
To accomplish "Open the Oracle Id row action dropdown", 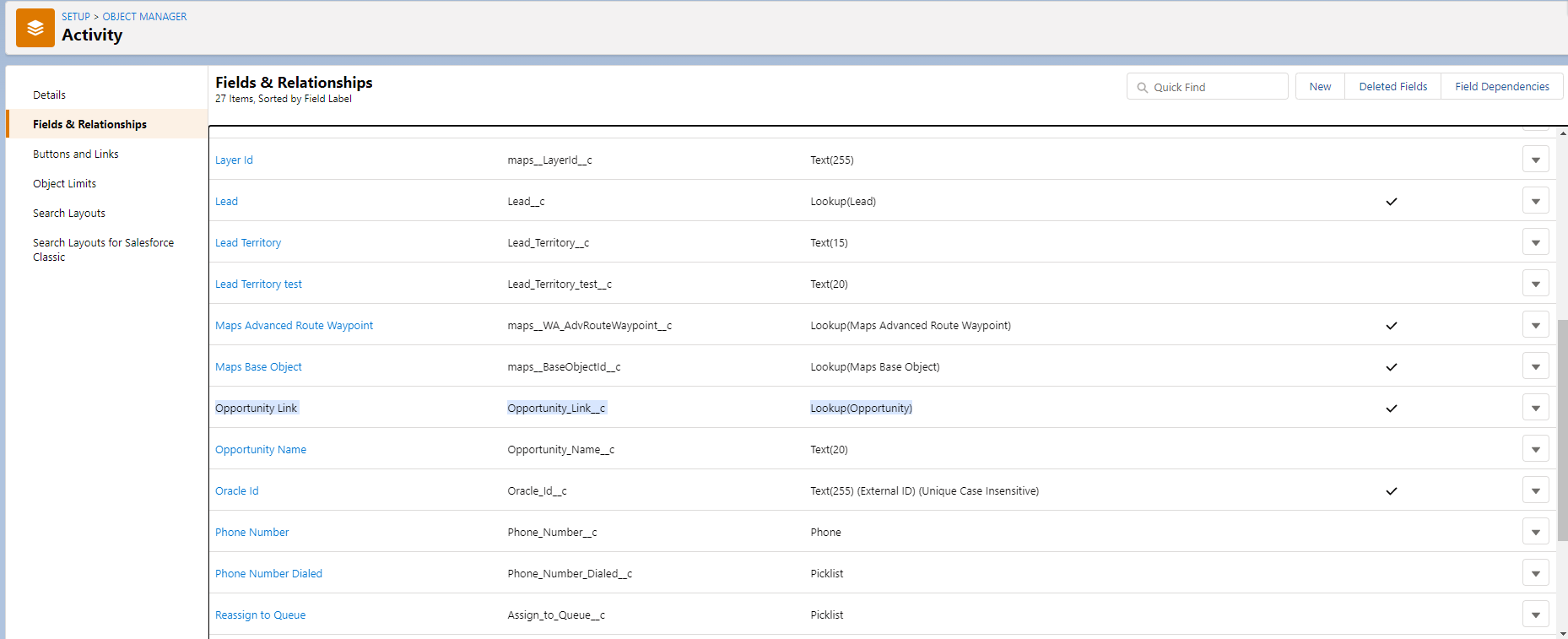I will coord(1535,490).
